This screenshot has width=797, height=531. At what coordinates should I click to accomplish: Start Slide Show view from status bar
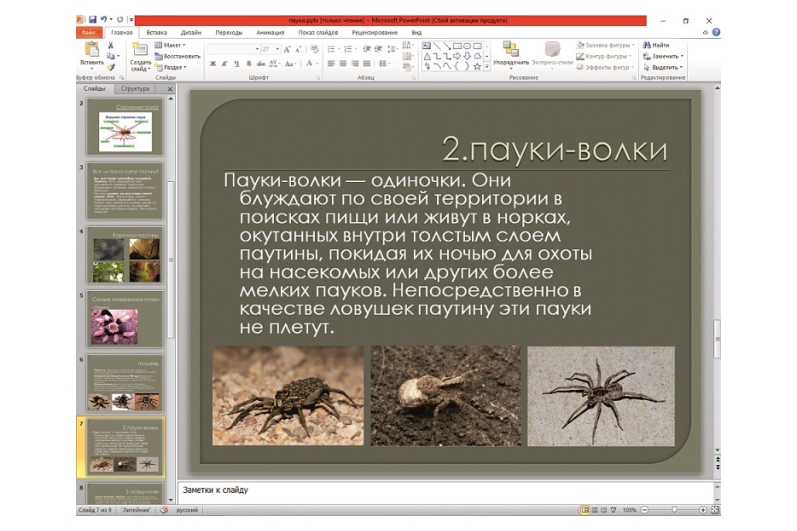point(614,510)
